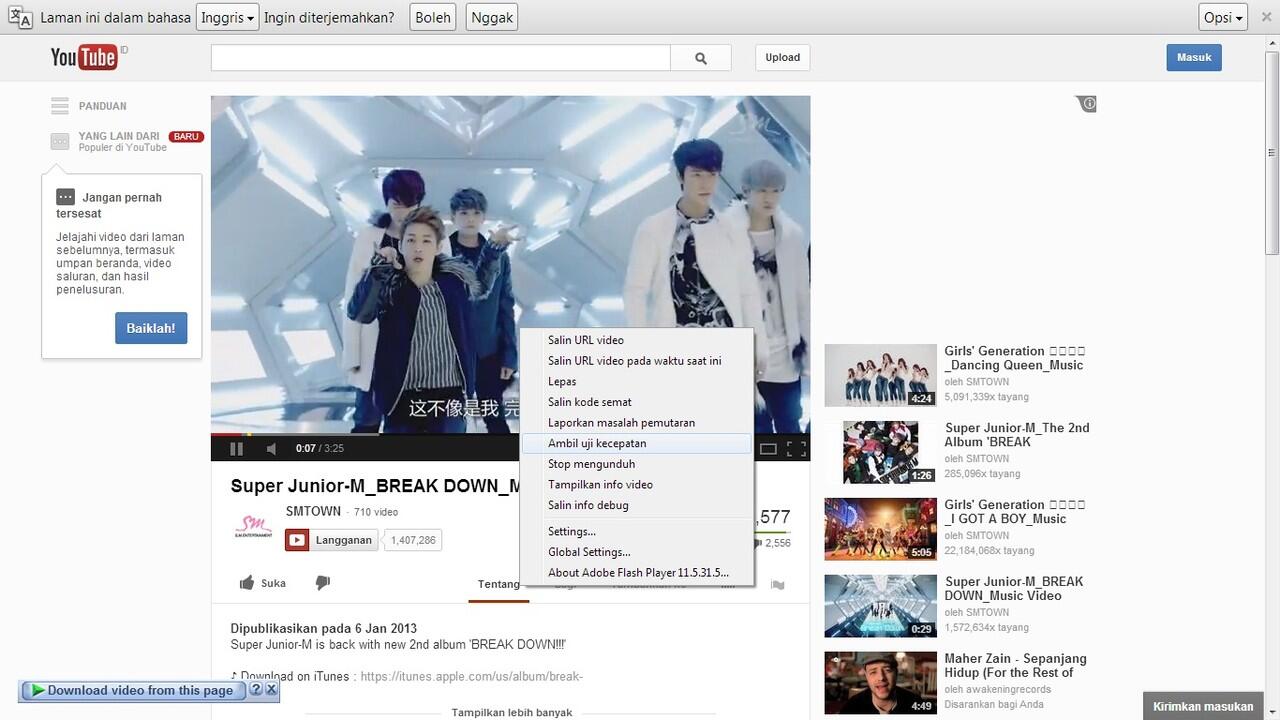
Task: Open Maher Zain Sepanjang Hidup title
Action: tap(1015, 666)
